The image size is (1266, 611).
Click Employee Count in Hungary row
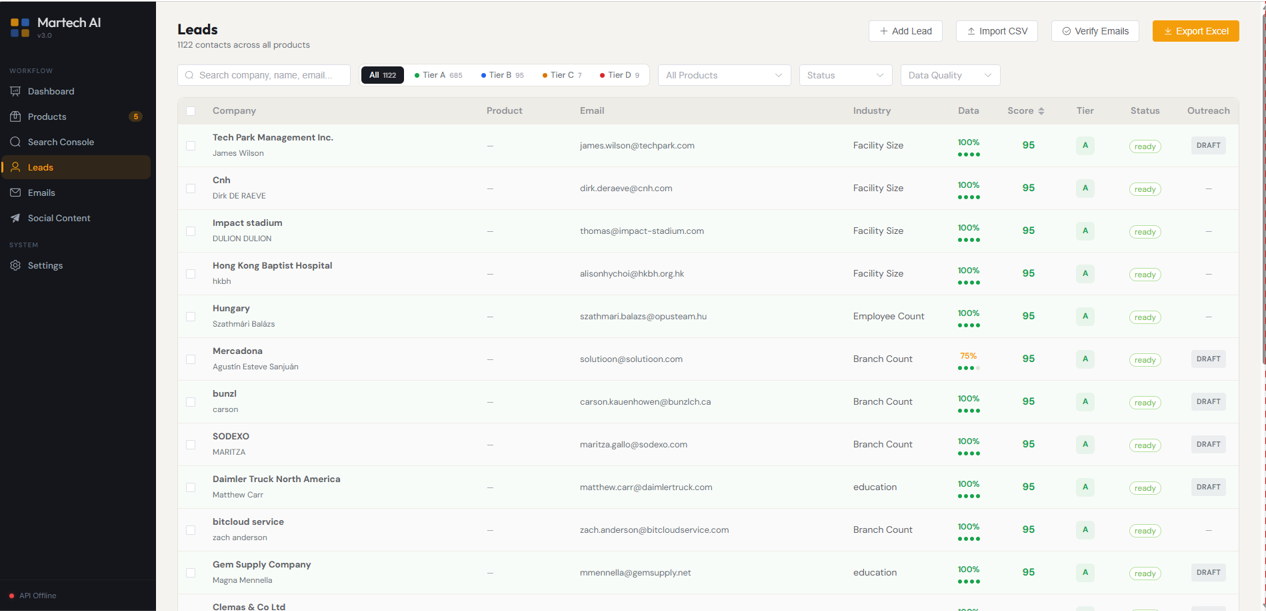[x=889, y=316]
